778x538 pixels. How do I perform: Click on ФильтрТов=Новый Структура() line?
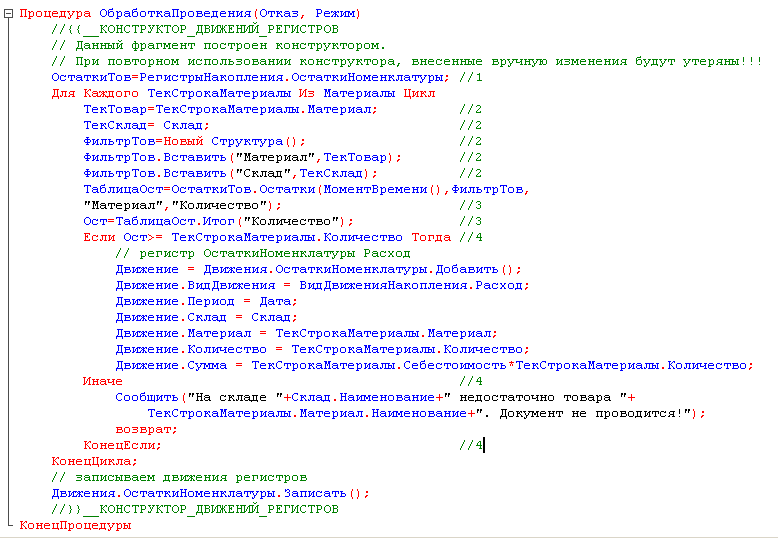[194, 141]
